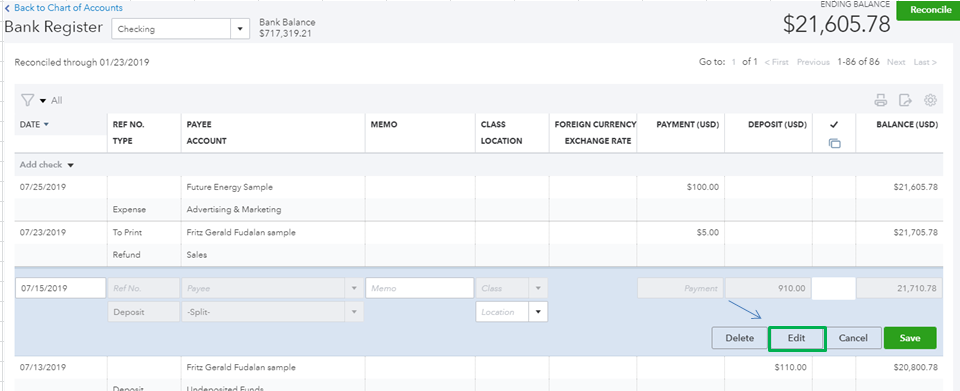Viewport: 960px width, 391px height.
Task: Click the To Print reference cell
Action: (127, 233)
